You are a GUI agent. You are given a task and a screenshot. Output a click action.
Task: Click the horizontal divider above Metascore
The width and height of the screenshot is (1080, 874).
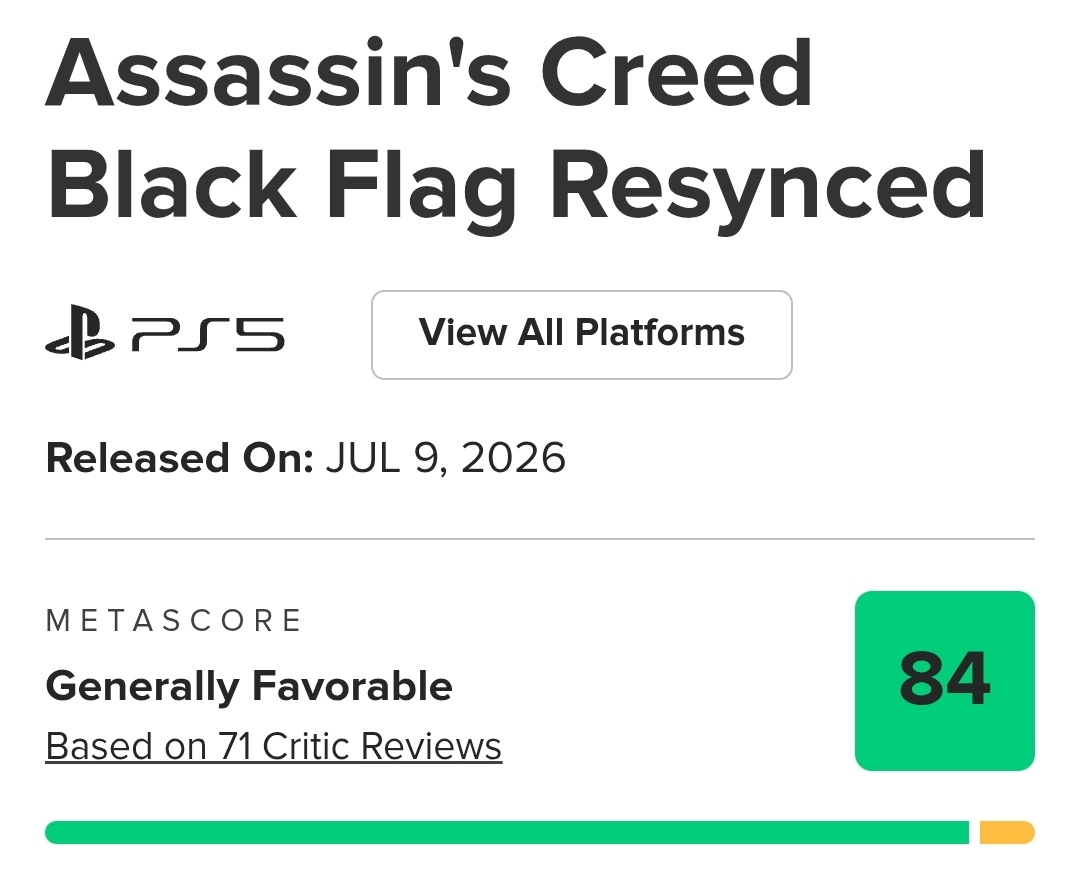(540, 539)
